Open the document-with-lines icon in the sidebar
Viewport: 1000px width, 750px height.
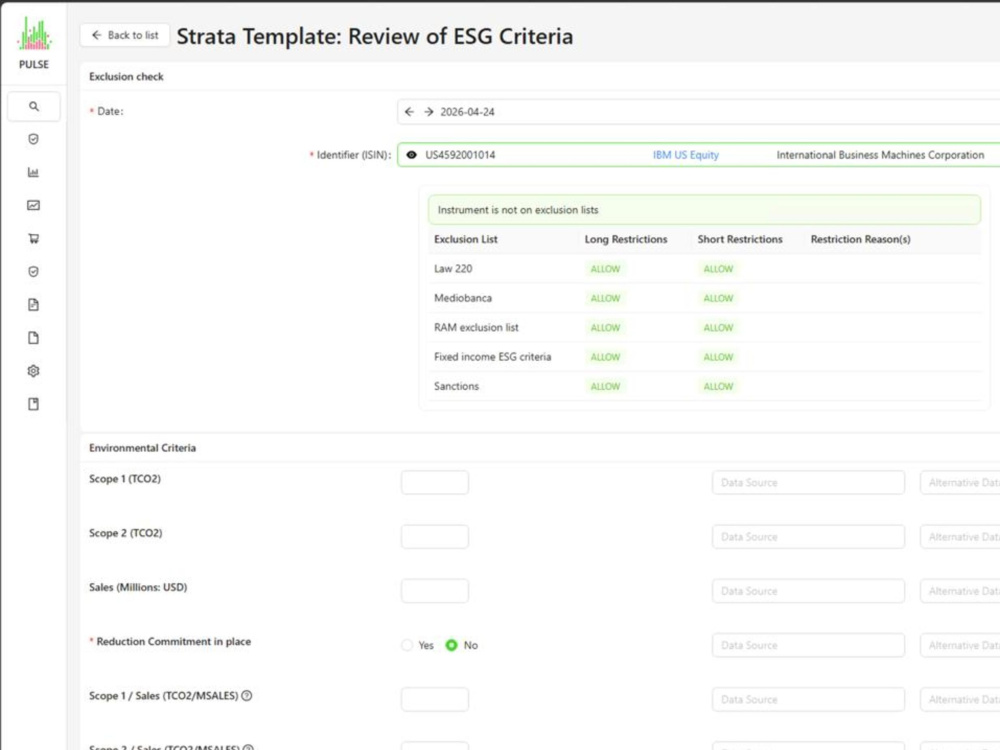(x=34, y=305)
